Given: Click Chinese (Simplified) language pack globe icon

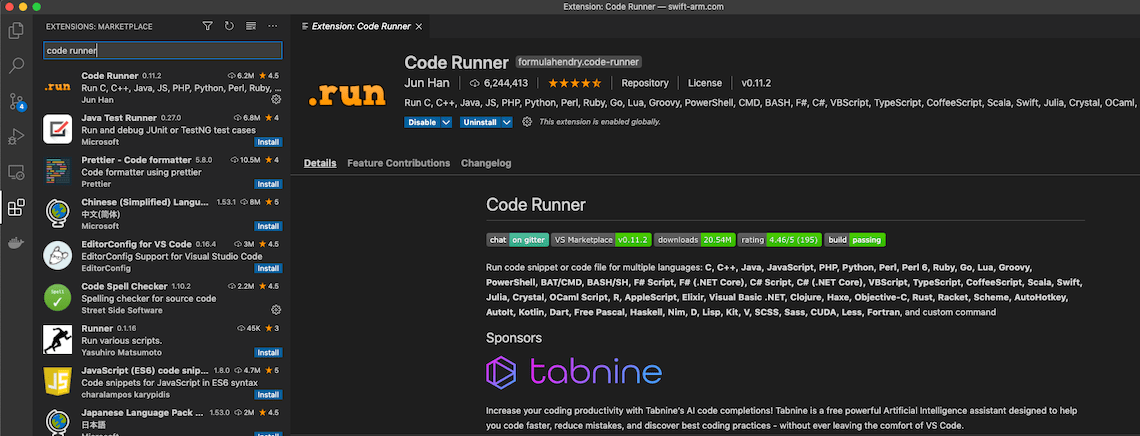Looking at the screenshot, I should click(57, 214).
